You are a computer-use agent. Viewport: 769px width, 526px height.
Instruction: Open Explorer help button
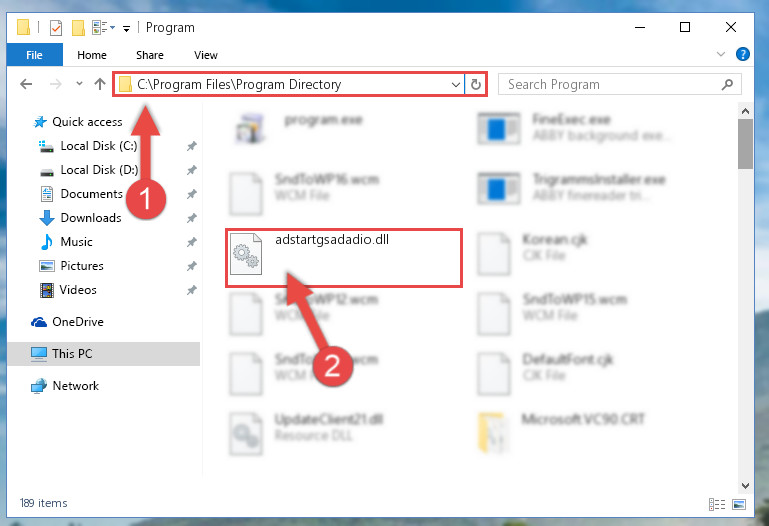(x=743, y=54)
